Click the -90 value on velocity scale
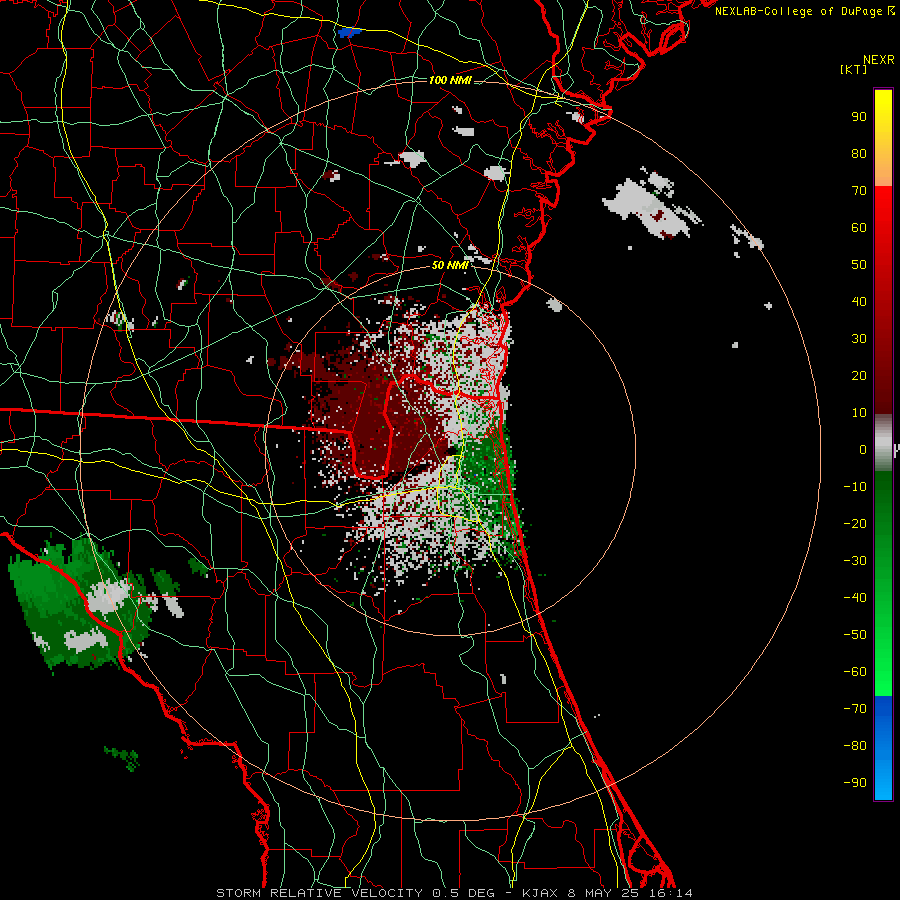 [855, 783]
